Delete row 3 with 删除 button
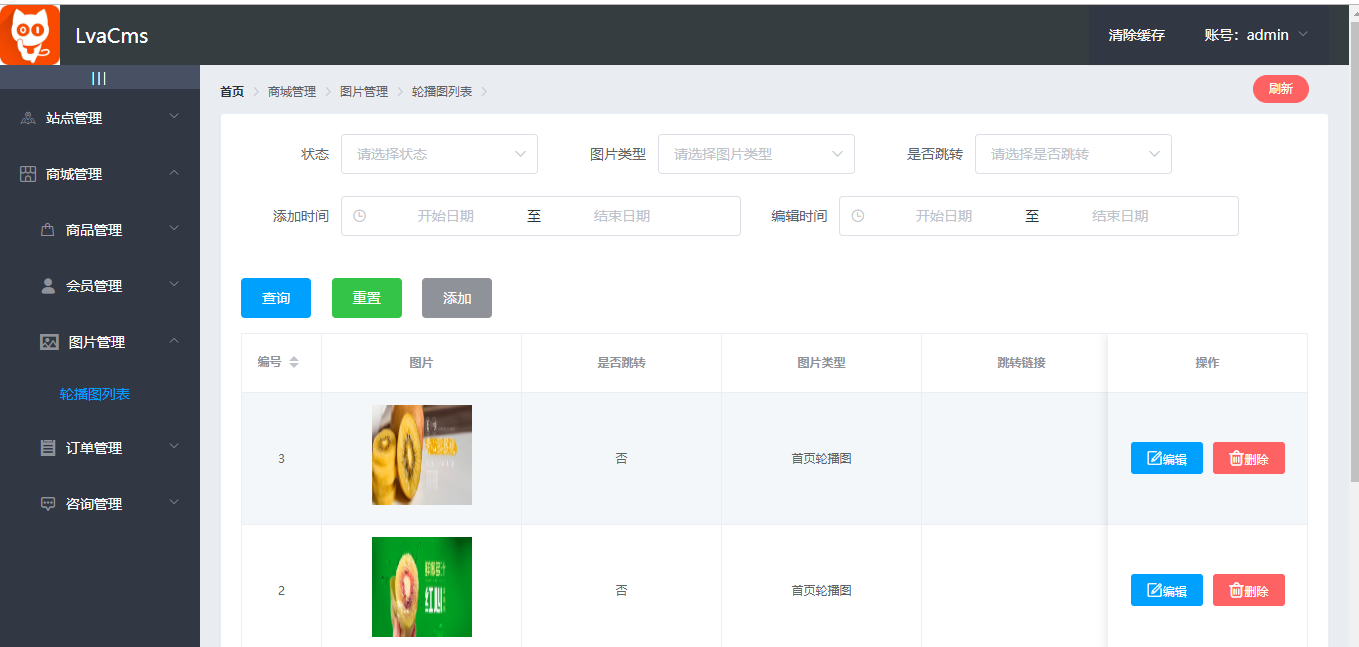This screenshot has width=1359, height=647. [x=1249, y=458]
